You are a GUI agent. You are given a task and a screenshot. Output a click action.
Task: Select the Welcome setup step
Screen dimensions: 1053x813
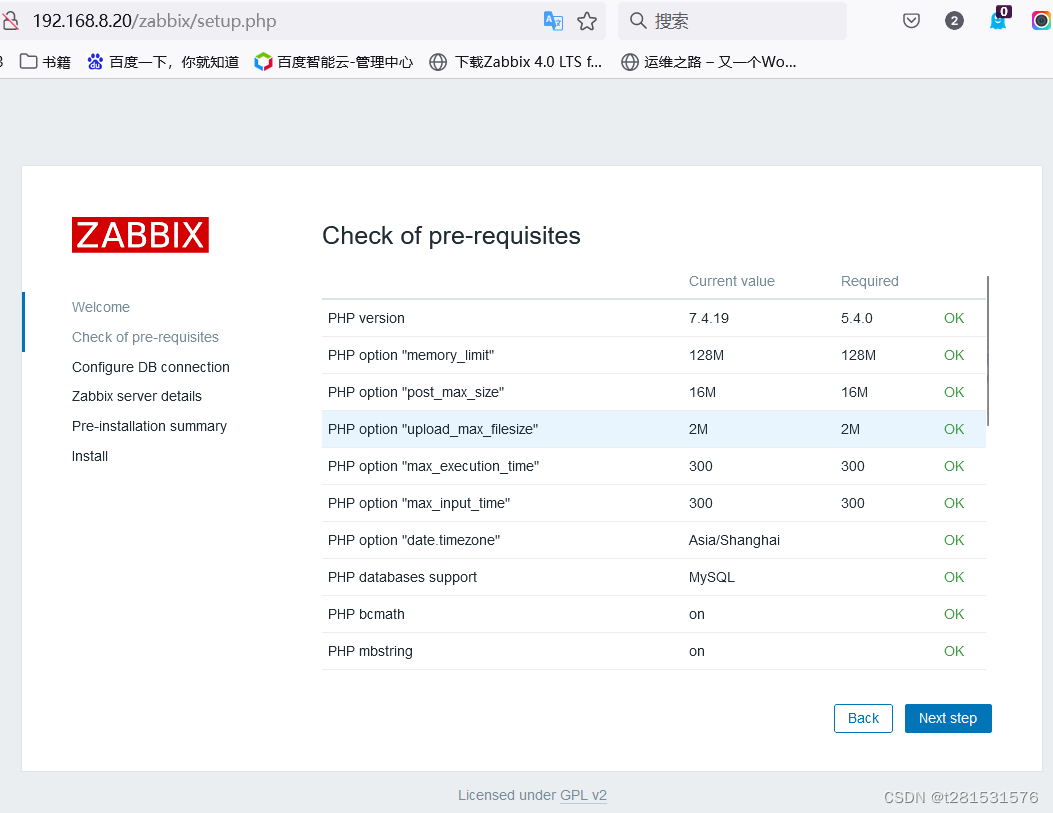(x=101, y=307)
